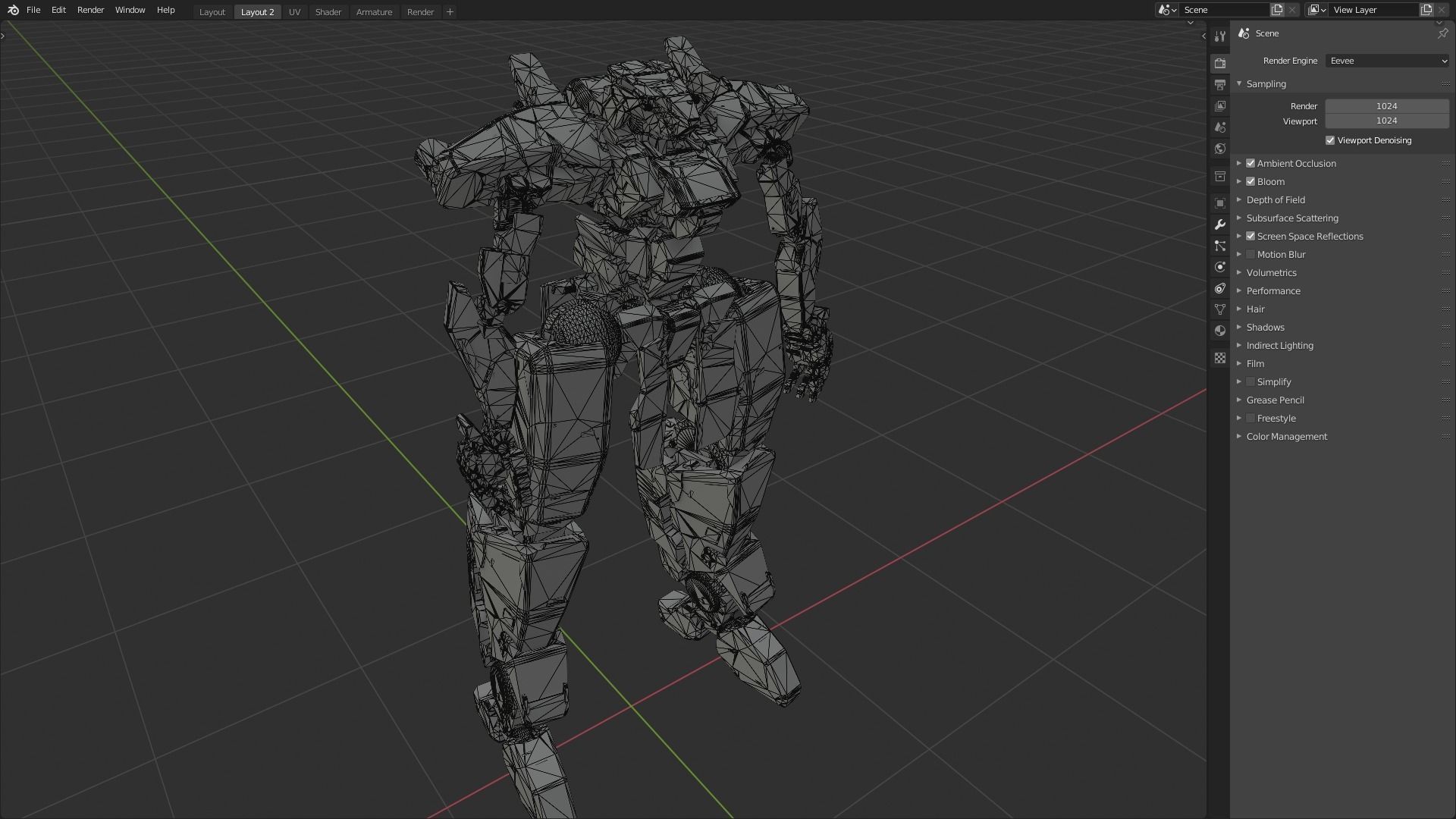Open the Particles properties tab

[1219, 246]
